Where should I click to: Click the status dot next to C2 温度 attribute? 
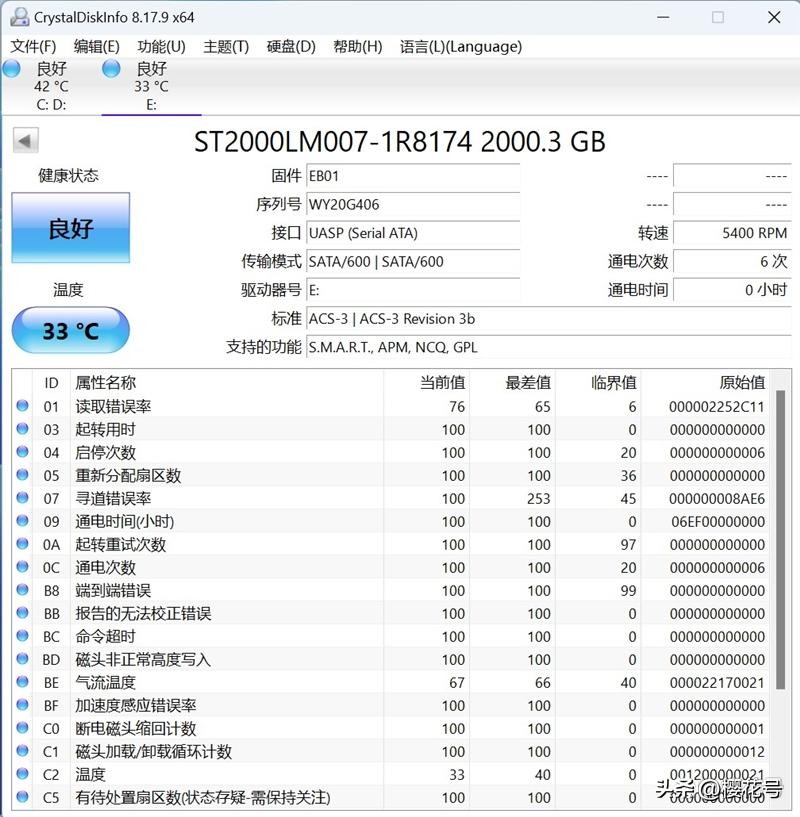(22, 774)
